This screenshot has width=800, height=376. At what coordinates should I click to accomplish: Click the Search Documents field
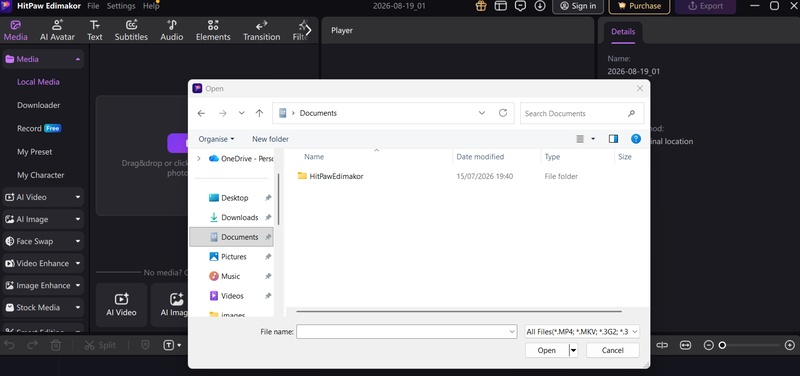tap(582, 113)
